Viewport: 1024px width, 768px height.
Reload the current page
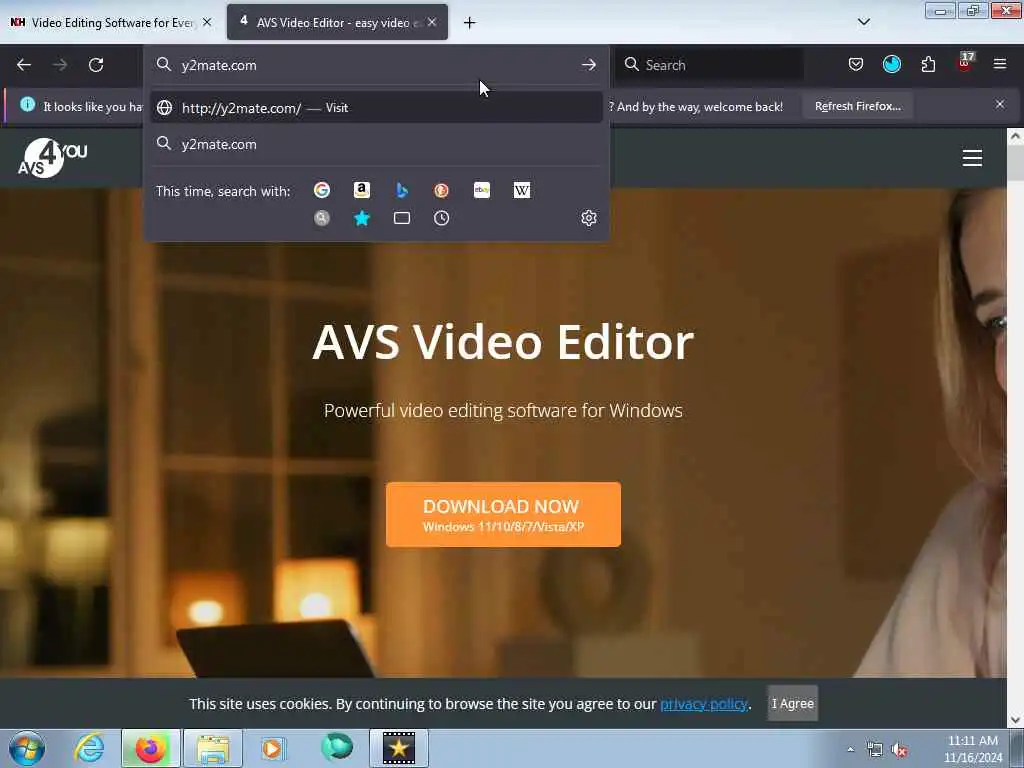pyautogui.click(x=96, y=65)
